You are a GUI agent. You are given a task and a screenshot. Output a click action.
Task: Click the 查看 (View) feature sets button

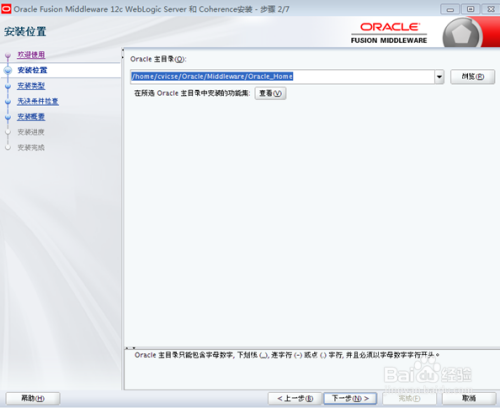pyautogui.click(x=270, y=93)
